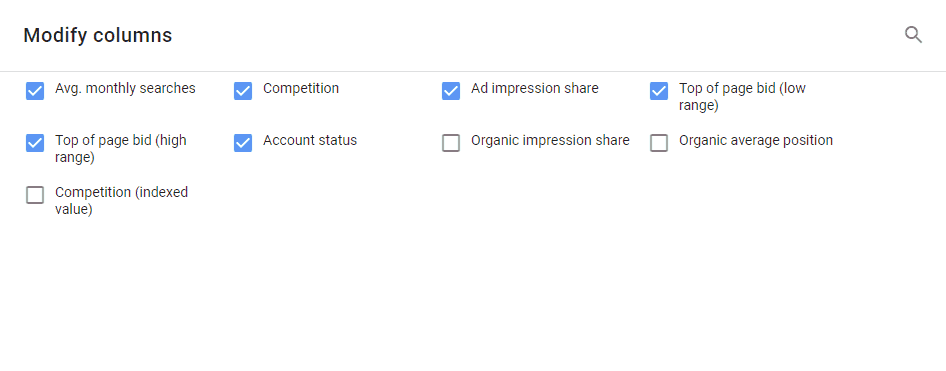
Task: Click the Ad impression share label text
Action: click(535, 89)
